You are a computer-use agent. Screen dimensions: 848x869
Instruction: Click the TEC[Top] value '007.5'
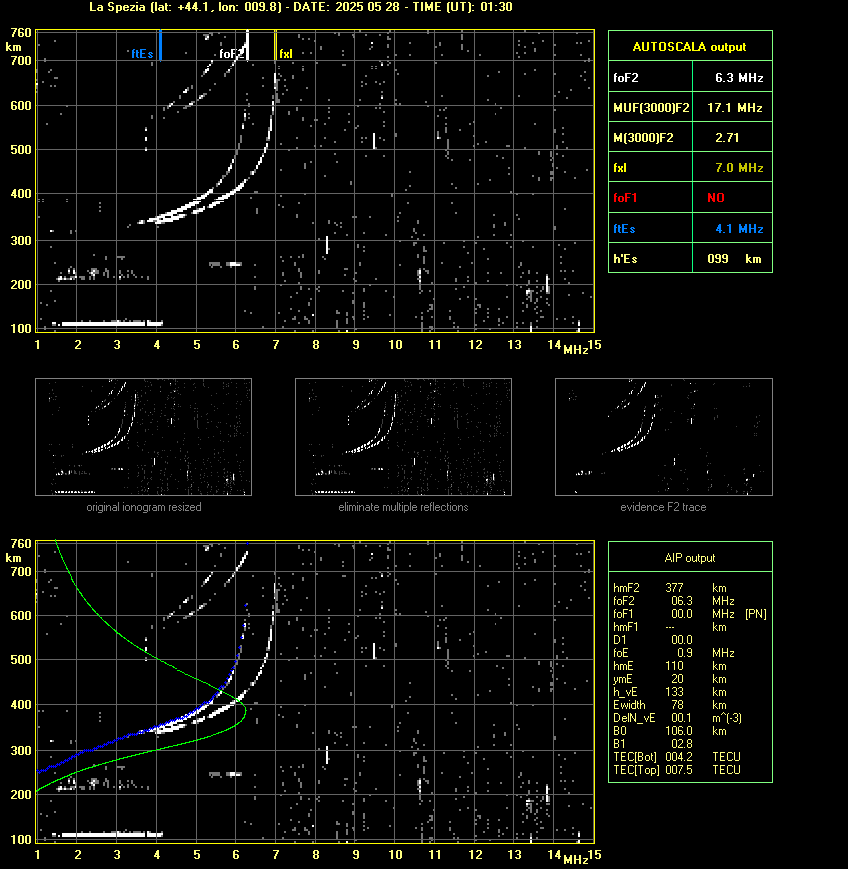(x=679, y=770)
